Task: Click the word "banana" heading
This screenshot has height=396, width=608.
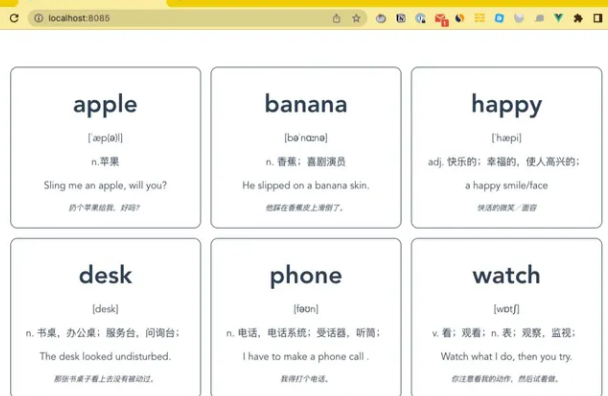Action: coord(306,104)
